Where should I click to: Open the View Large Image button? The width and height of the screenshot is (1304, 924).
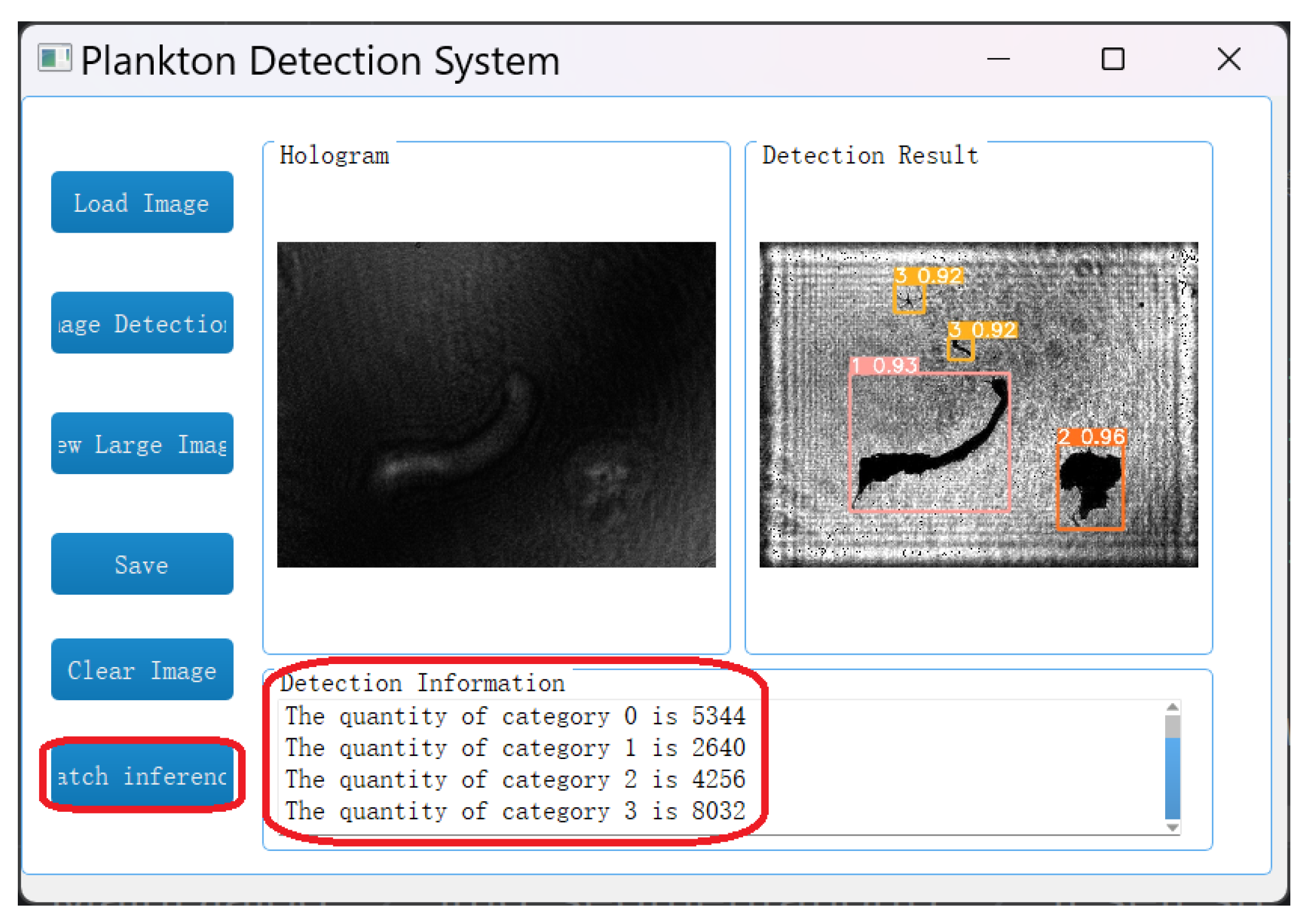142,443
